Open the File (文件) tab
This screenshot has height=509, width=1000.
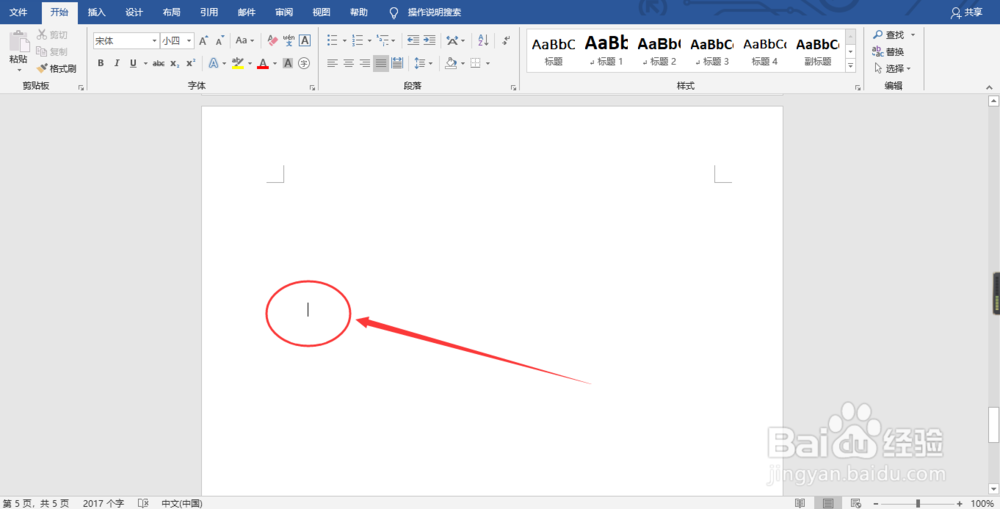click(x=18, y=12)
